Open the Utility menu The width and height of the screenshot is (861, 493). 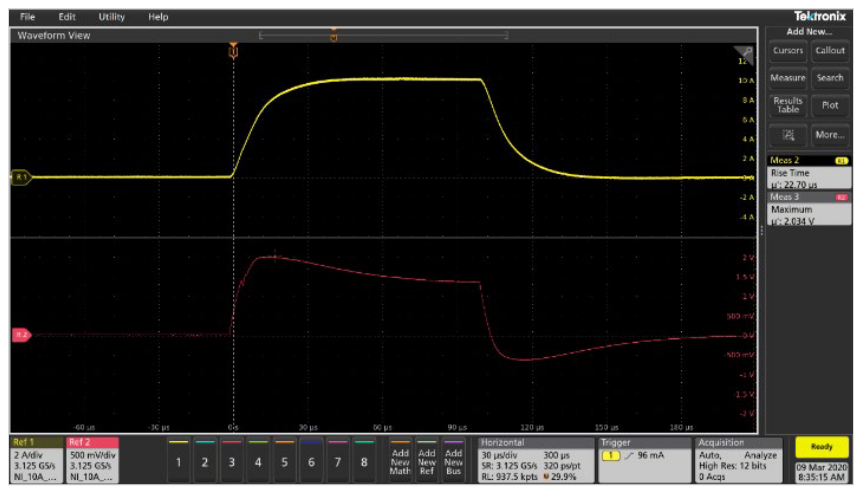(x=111, y=17)
